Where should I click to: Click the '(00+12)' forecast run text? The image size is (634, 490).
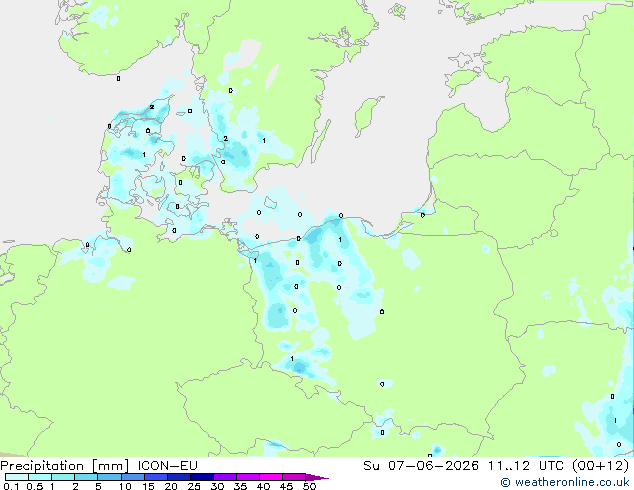click(600, 466)
